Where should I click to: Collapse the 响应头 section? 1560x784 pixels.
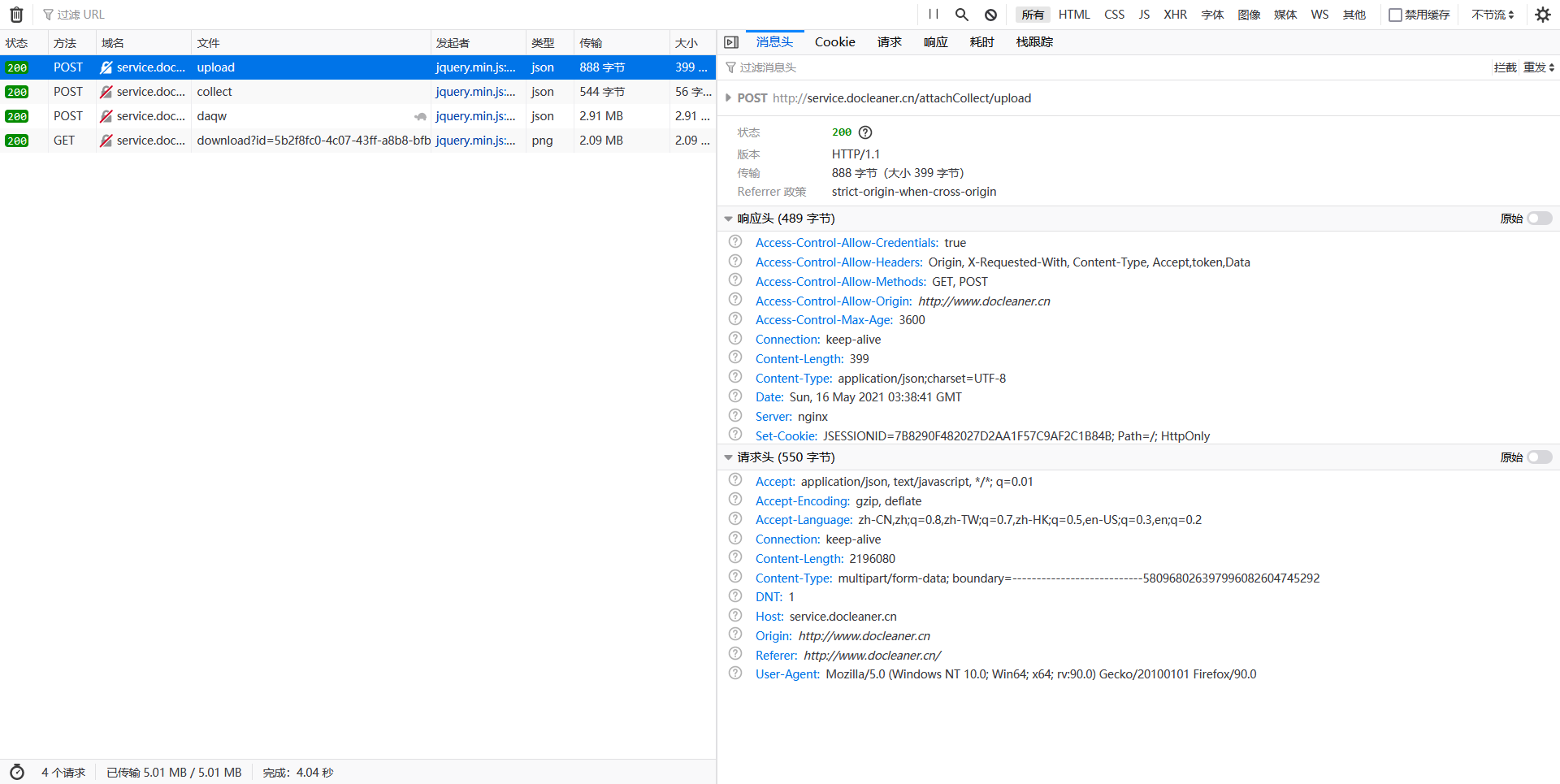(x=728, y=219)
